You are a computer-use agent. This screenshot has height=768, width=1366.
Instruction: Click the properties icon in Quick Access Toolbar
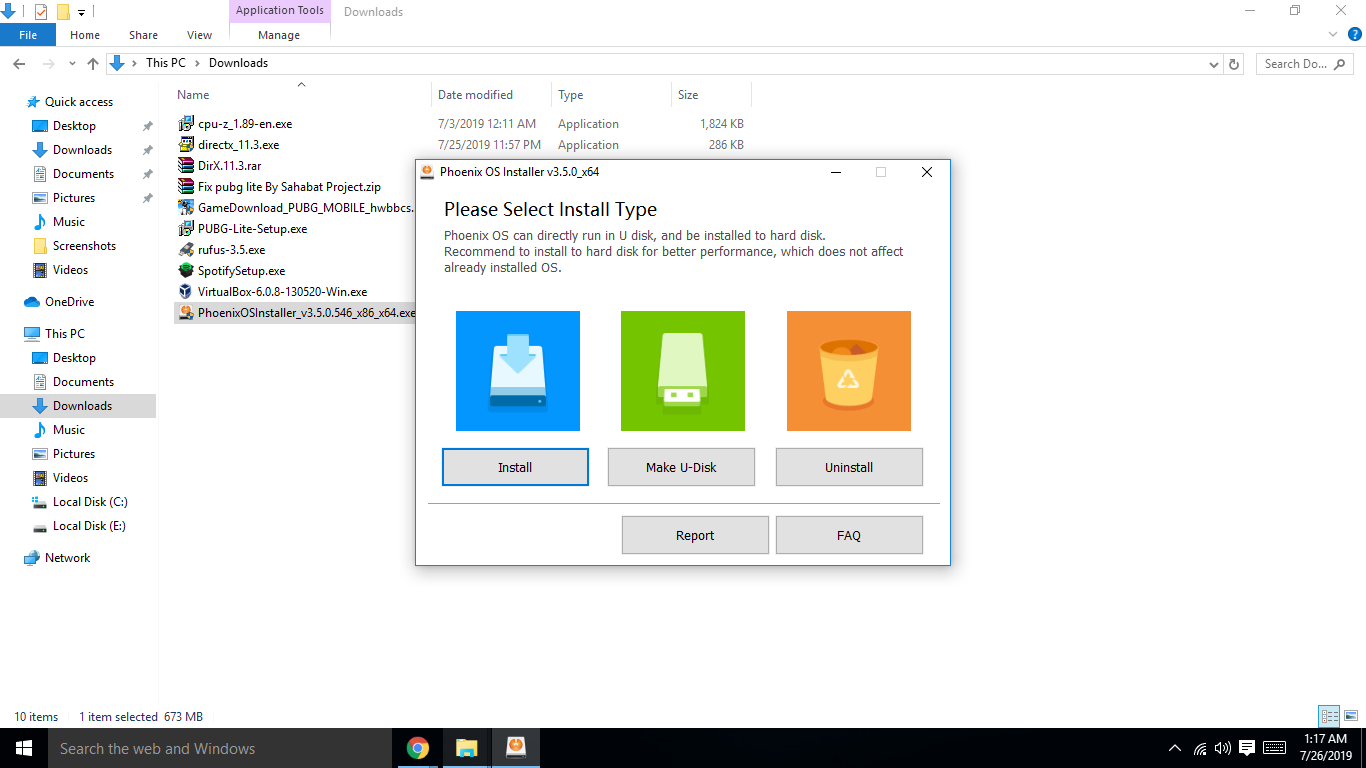(x=41, y=12)
